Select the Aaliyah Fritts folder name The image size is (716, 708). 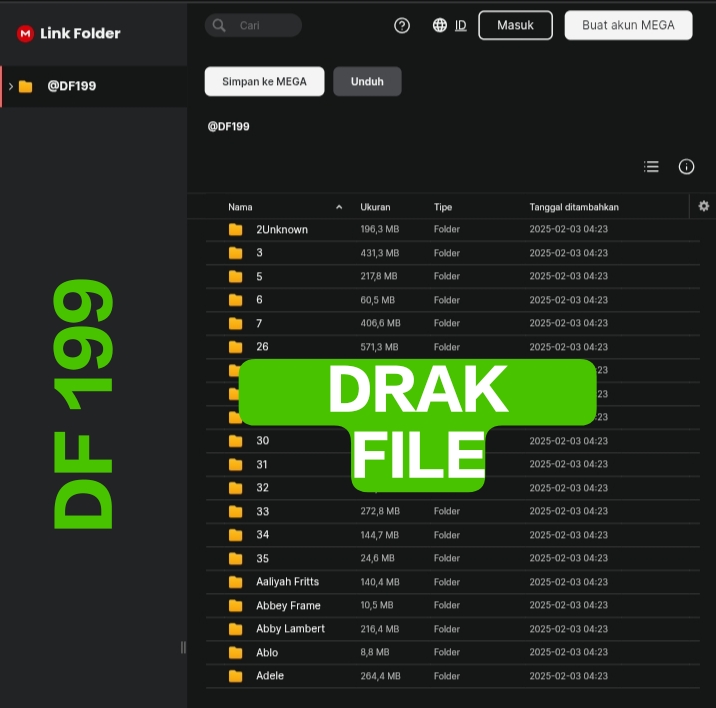click(x=287, y=581)
